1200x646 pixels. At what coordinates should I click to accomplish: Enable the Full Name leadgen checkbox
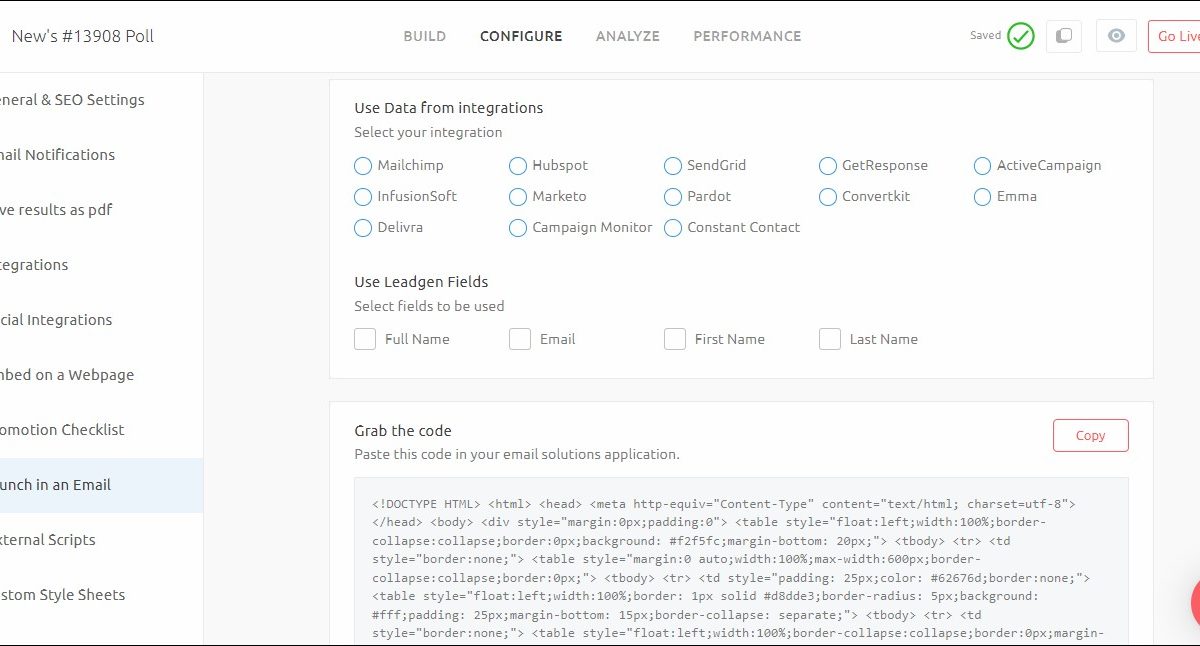pyautogui.click(x=365, y=339)
